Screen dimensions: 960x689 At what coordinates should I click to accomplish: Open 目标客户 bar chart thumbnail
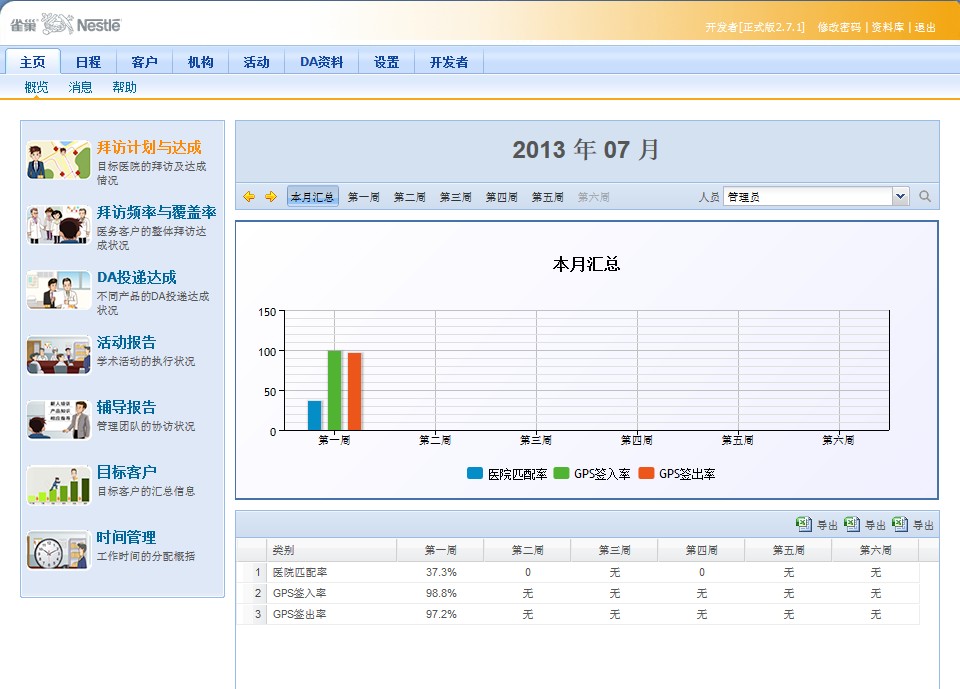click(x=59, y=484)
